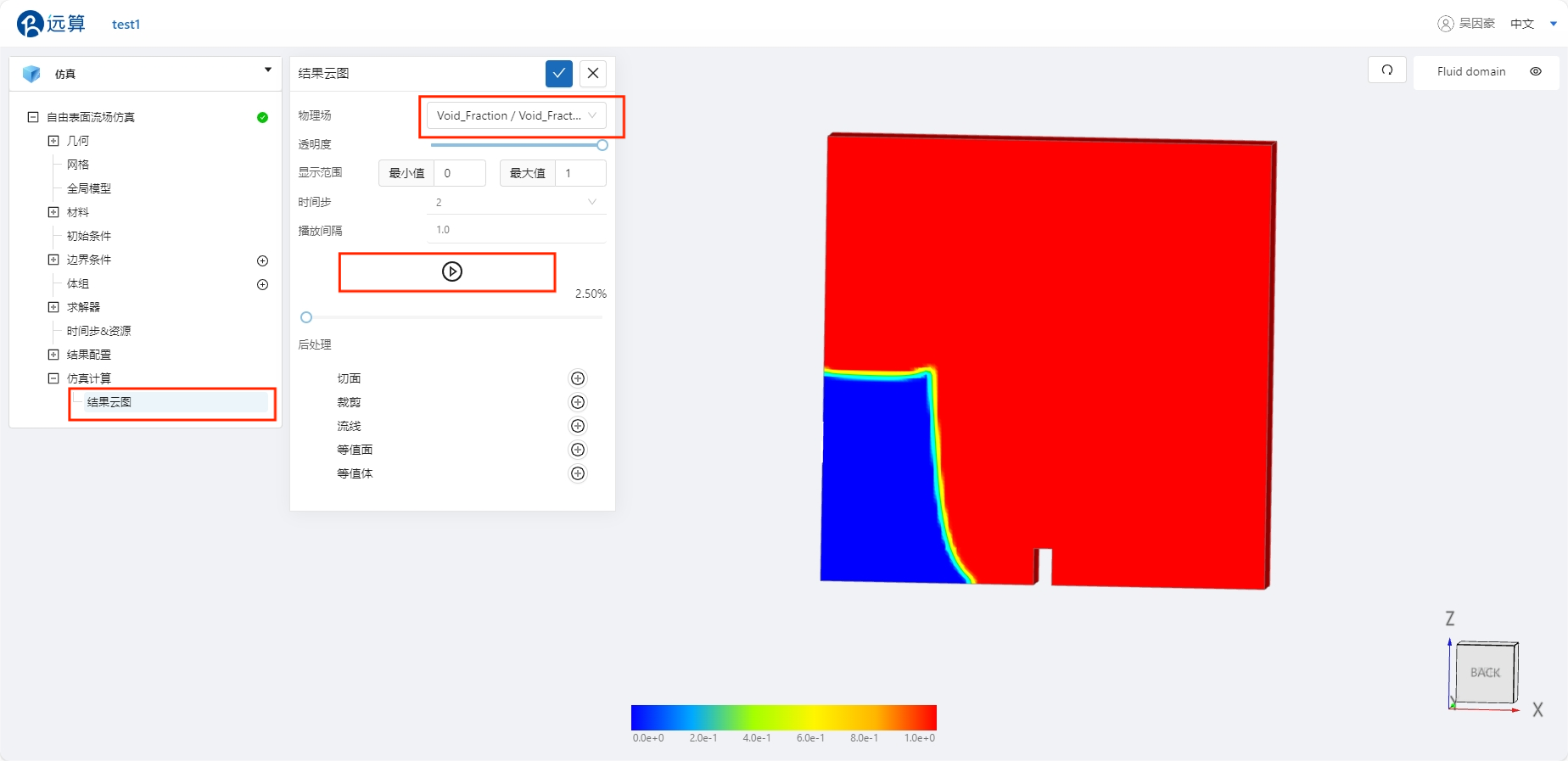Open the user account profile icon

(1445, 24)
